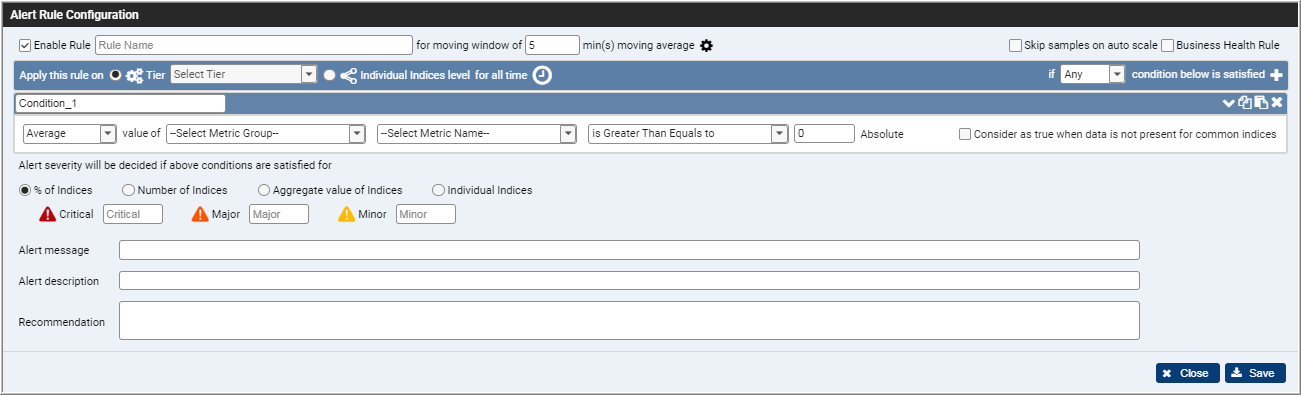Expand the is Greater Than Equals to dropdown
The width and height of the screenshot is (1301, 395).
pos(688,134)
